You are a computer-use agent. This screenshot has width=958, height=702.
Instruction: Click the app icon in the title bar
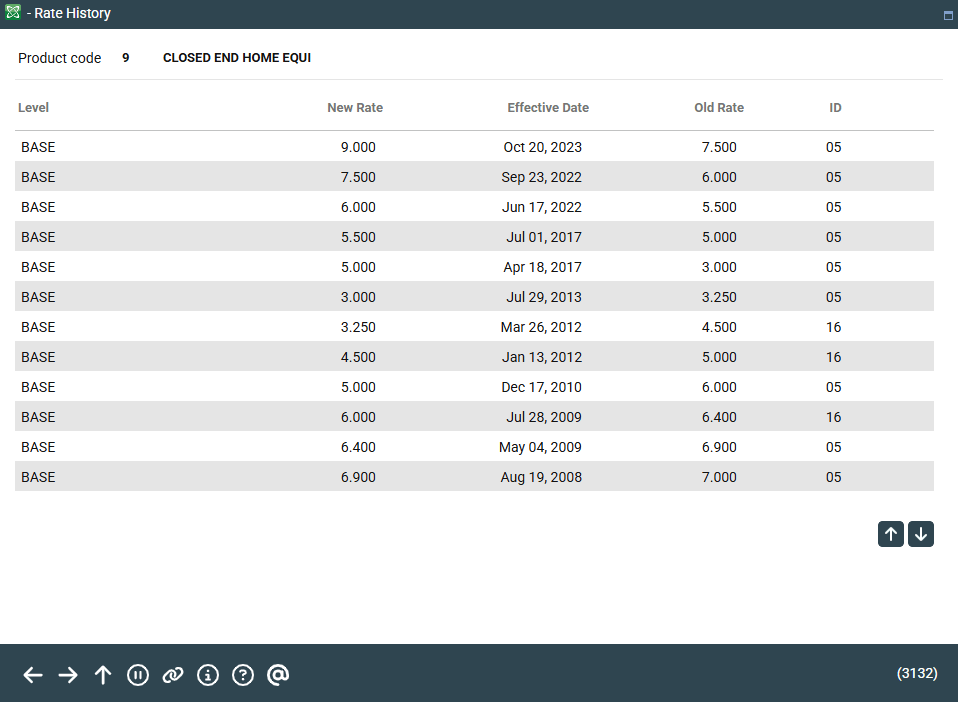click(x=13, y=13)
